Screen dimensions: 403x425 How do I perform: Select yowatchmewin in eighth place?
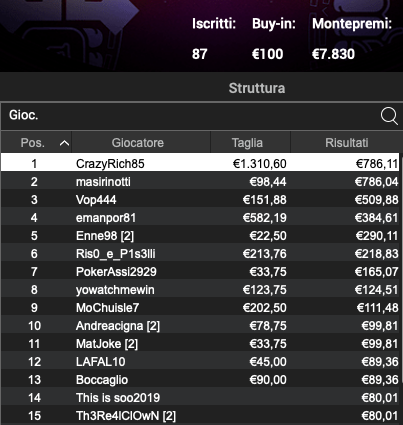(200, 289)
